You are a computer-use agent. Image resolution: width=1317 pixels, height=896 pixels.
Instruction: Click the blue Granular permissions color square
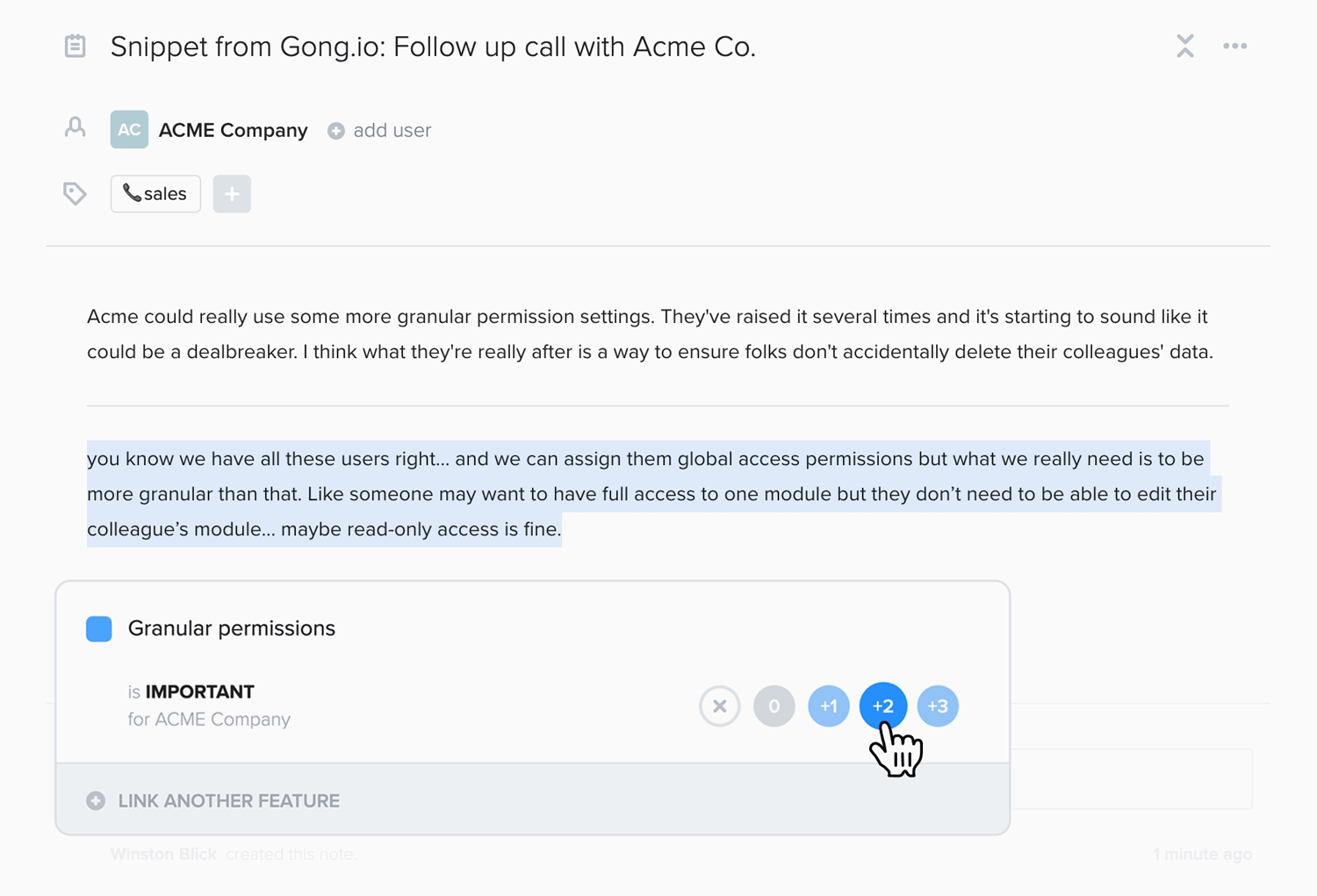pyautogui.click(x=99, y=628)
